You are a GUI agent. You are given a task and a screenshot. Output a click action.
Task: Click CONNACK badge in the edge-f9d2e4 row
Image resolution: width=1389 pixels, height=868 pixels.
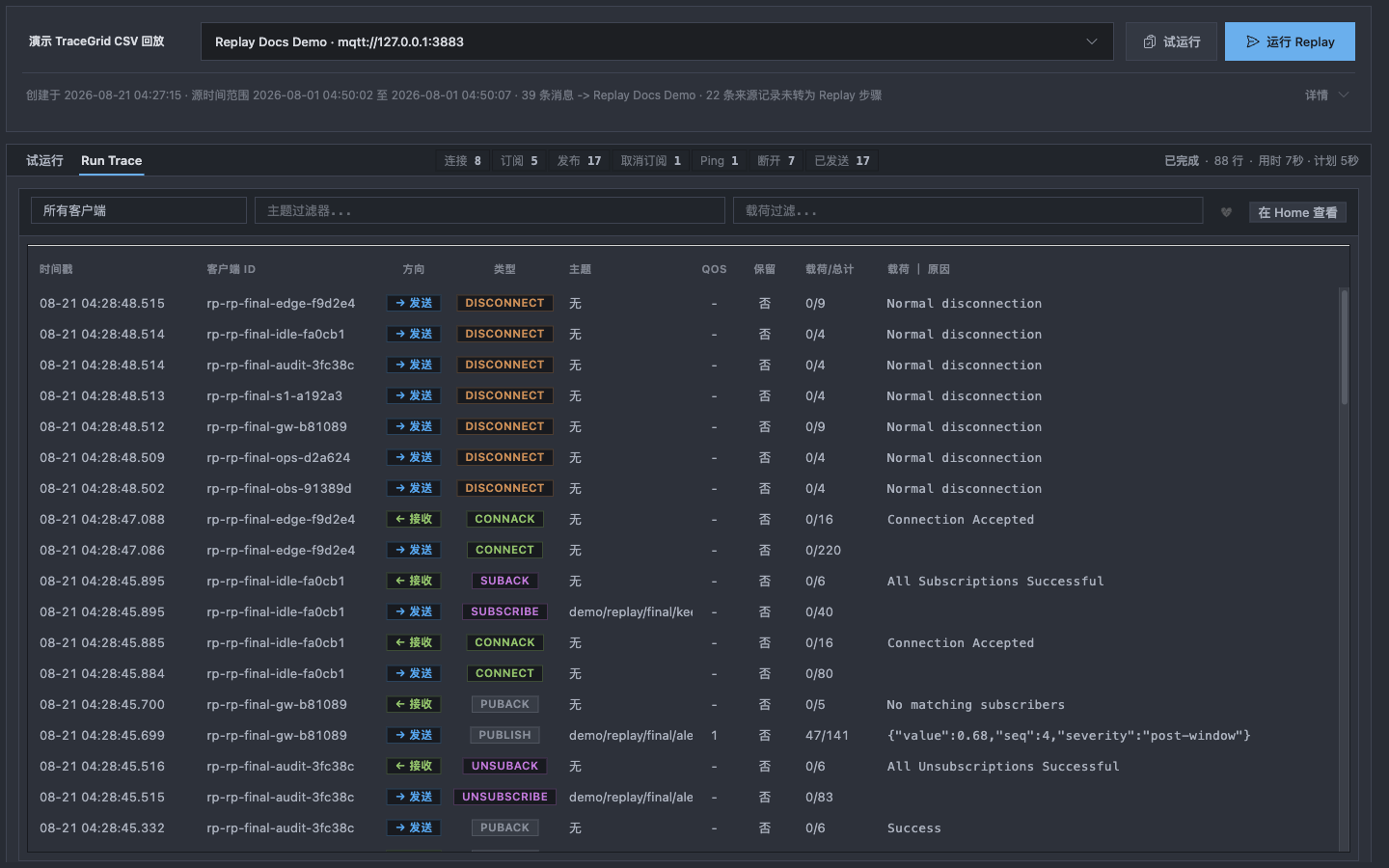(x=504, y=519)
